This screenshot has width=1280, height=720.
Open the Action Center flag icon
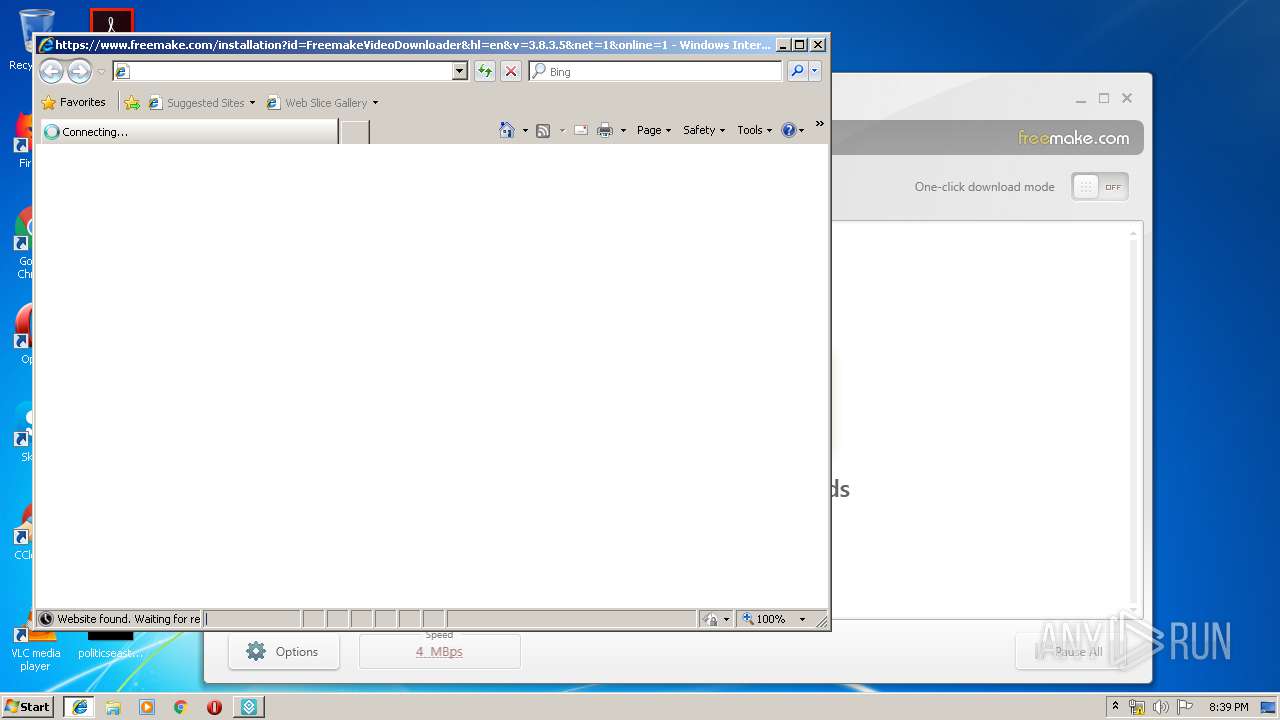tap(1185, 707)
